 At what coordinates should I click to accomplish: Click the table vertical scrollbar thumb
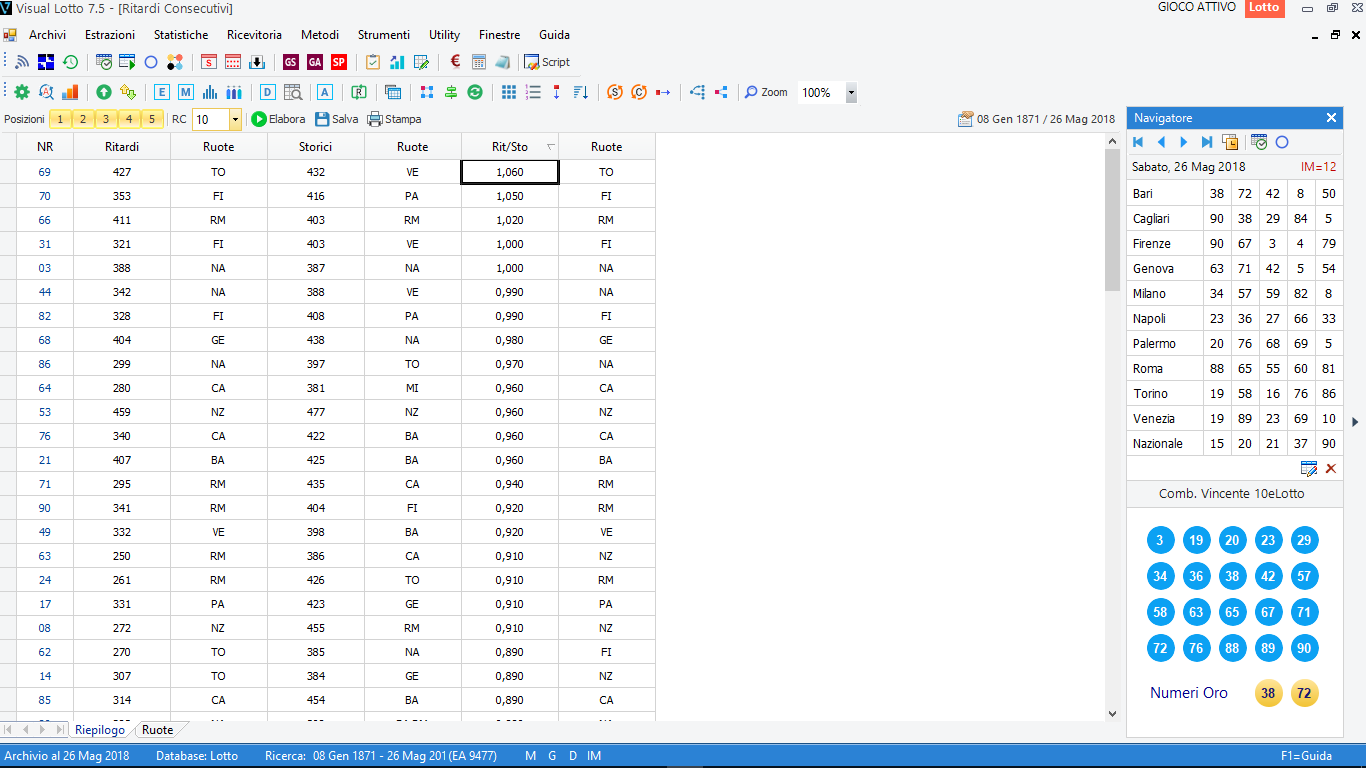(x=1113, y=220)
